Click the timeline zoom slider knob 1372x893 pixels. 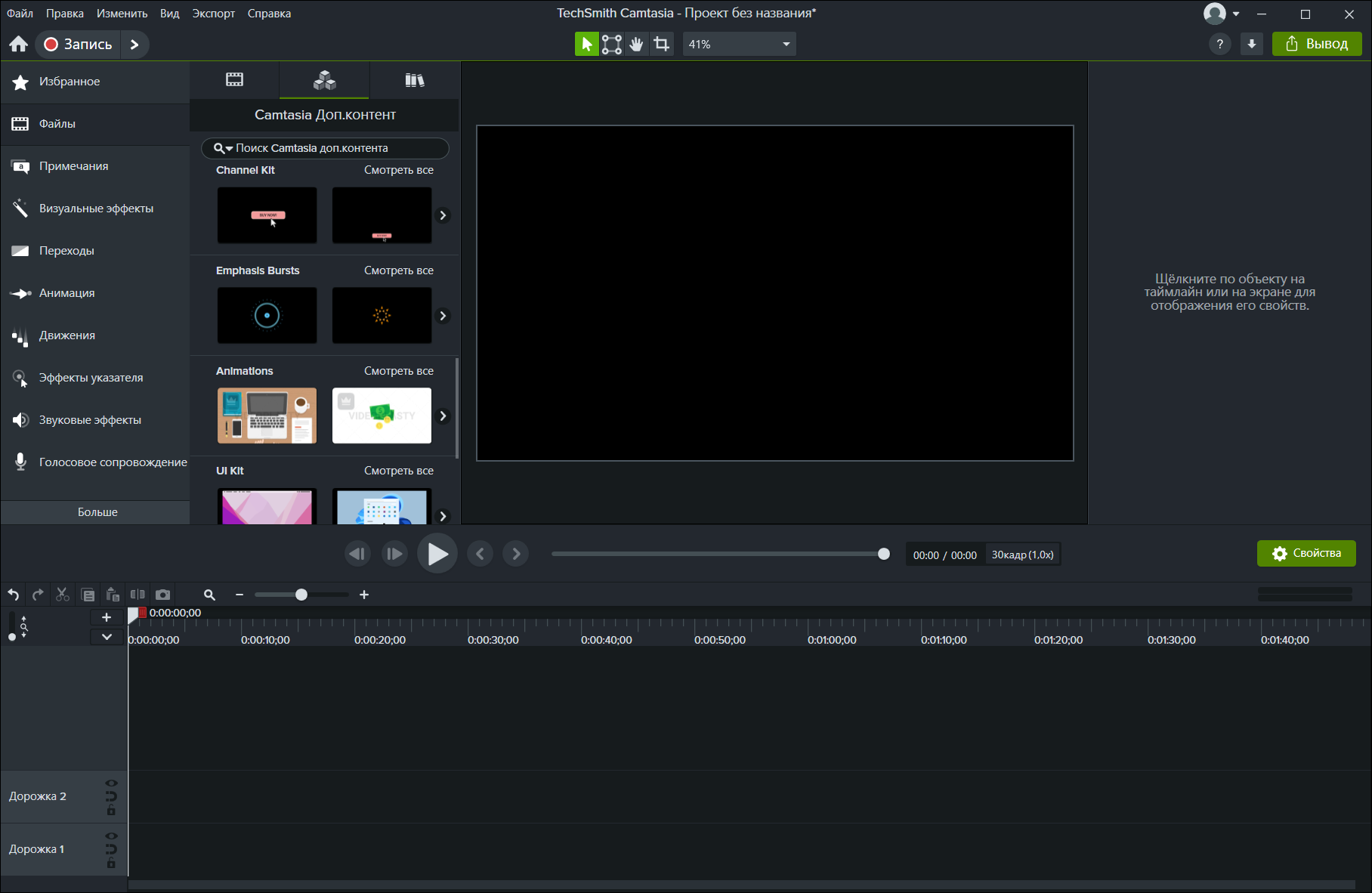coord(301,595)
